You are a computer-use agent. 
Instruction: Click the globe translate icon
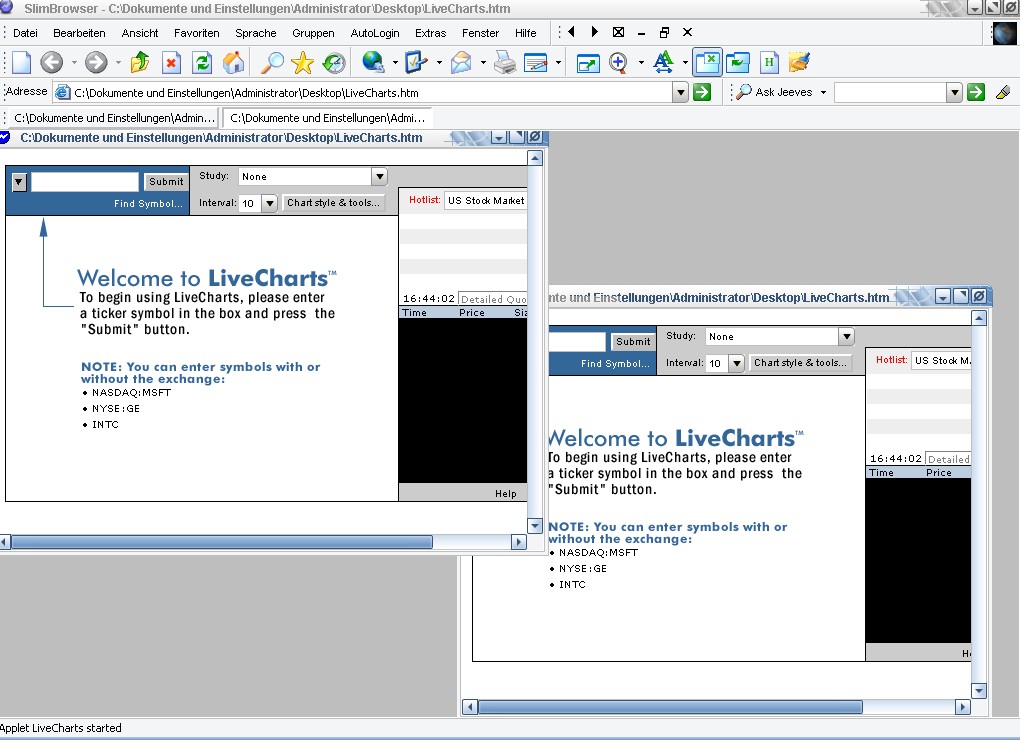[373, 62]
